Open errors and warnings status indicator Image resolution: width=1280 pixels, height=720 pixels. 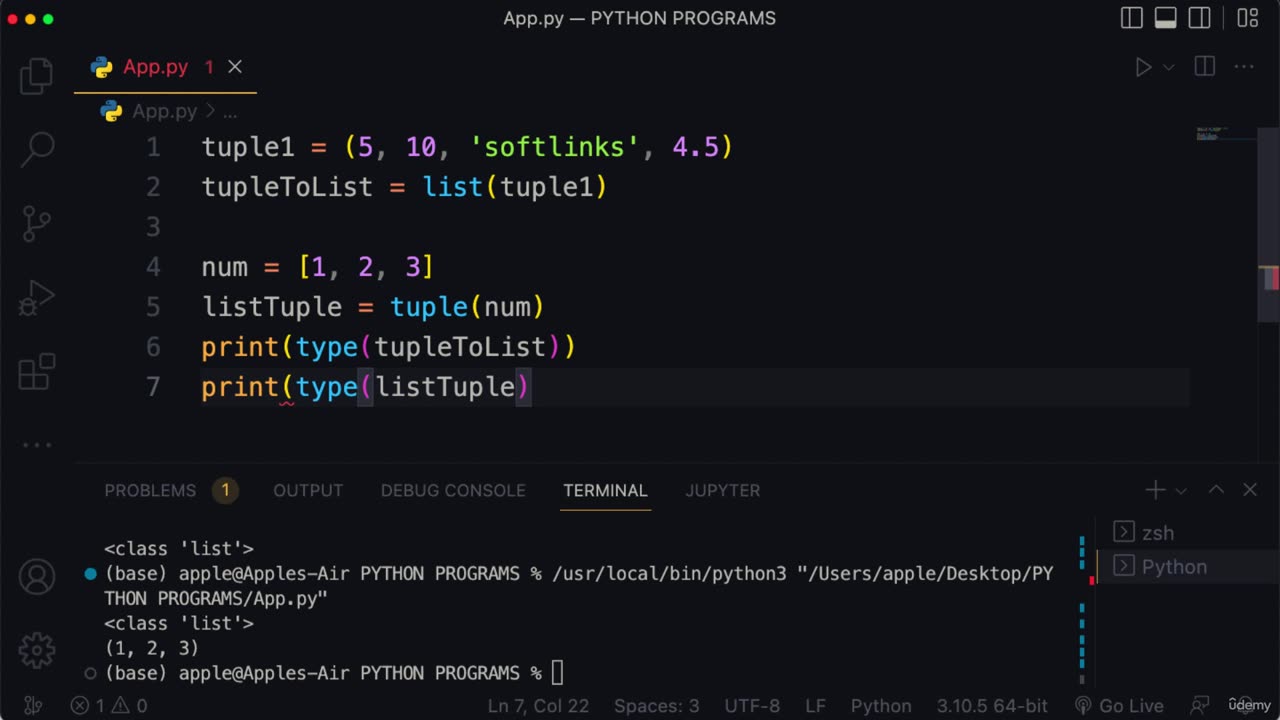108,706
